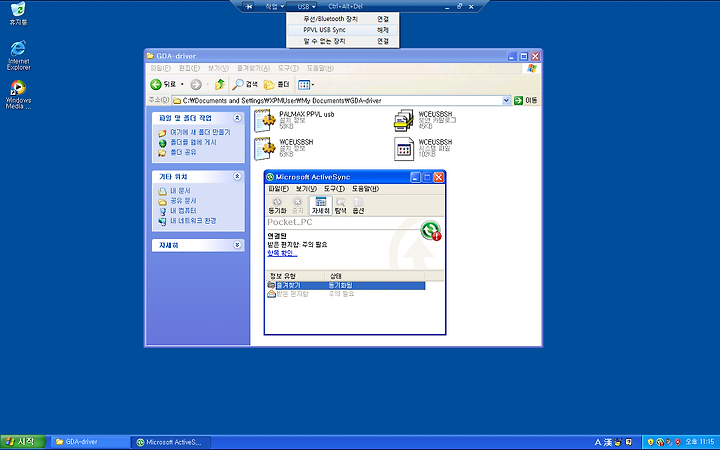Click the 상태 column header
Screen dimensions: 720x450
tap(375, 276)
